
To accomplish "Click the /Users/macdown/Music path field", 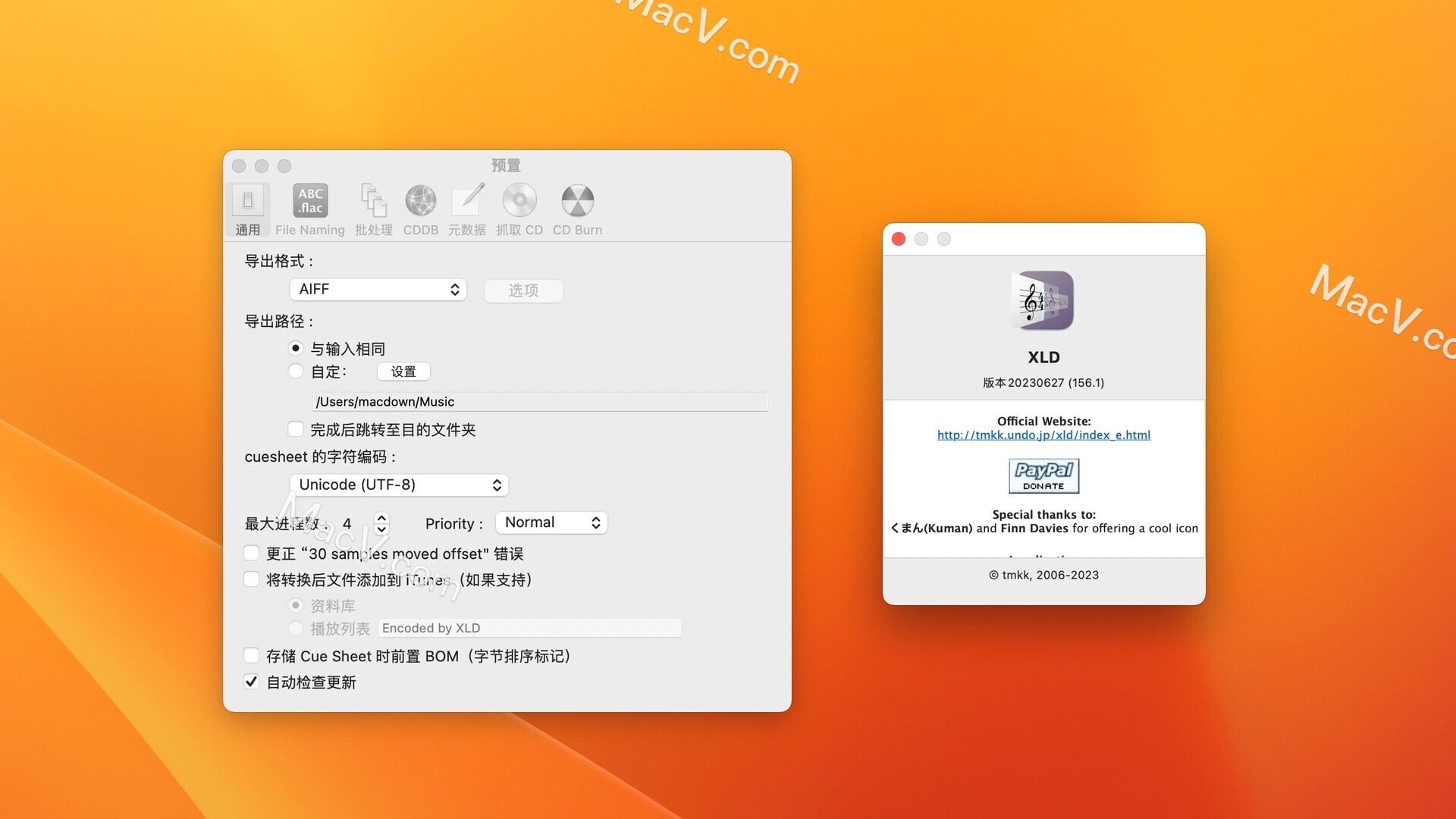I will (x=540, y=401).
